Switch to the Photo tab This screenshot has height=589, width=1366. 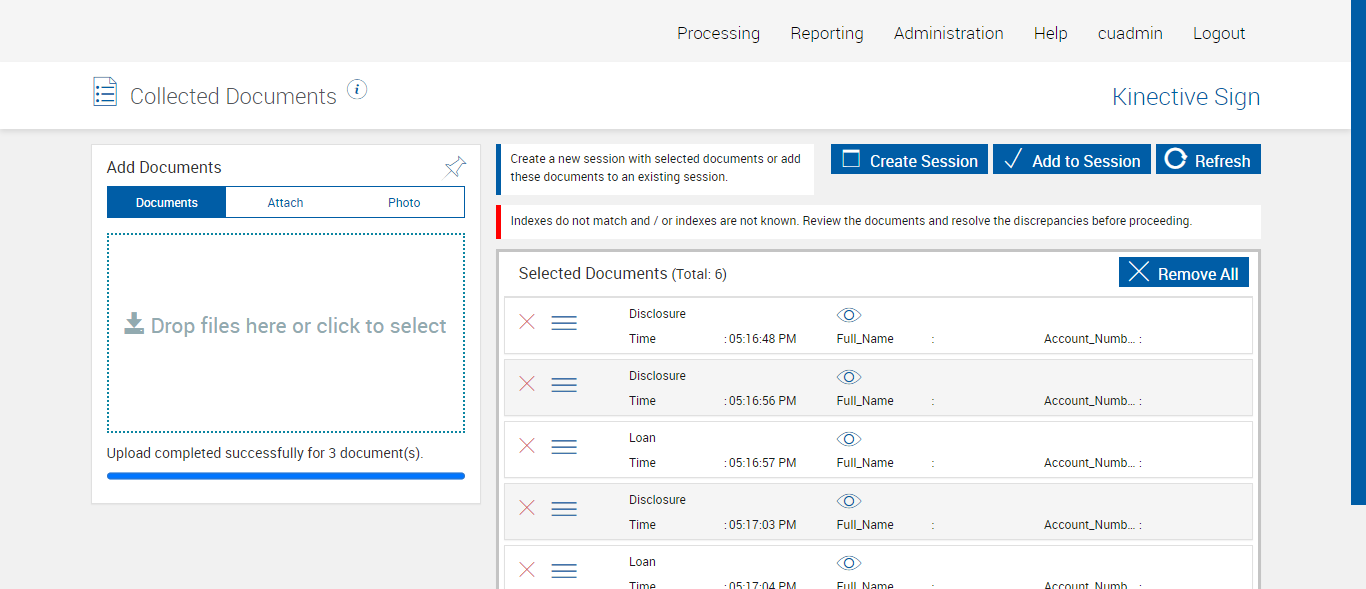(404, 202)
